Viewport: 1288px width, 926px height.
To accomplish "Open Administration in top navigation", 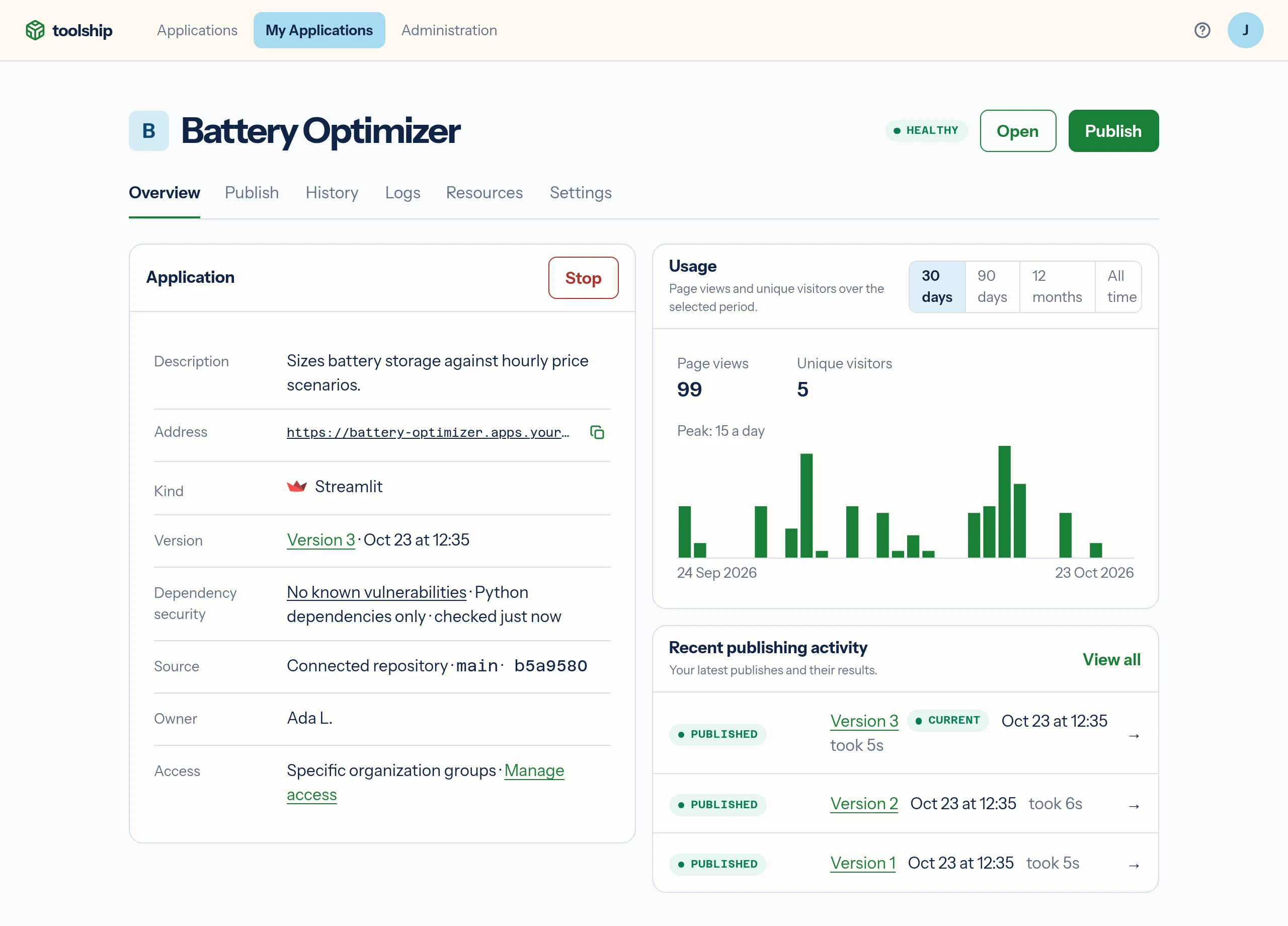I will (x=449, y=30).
